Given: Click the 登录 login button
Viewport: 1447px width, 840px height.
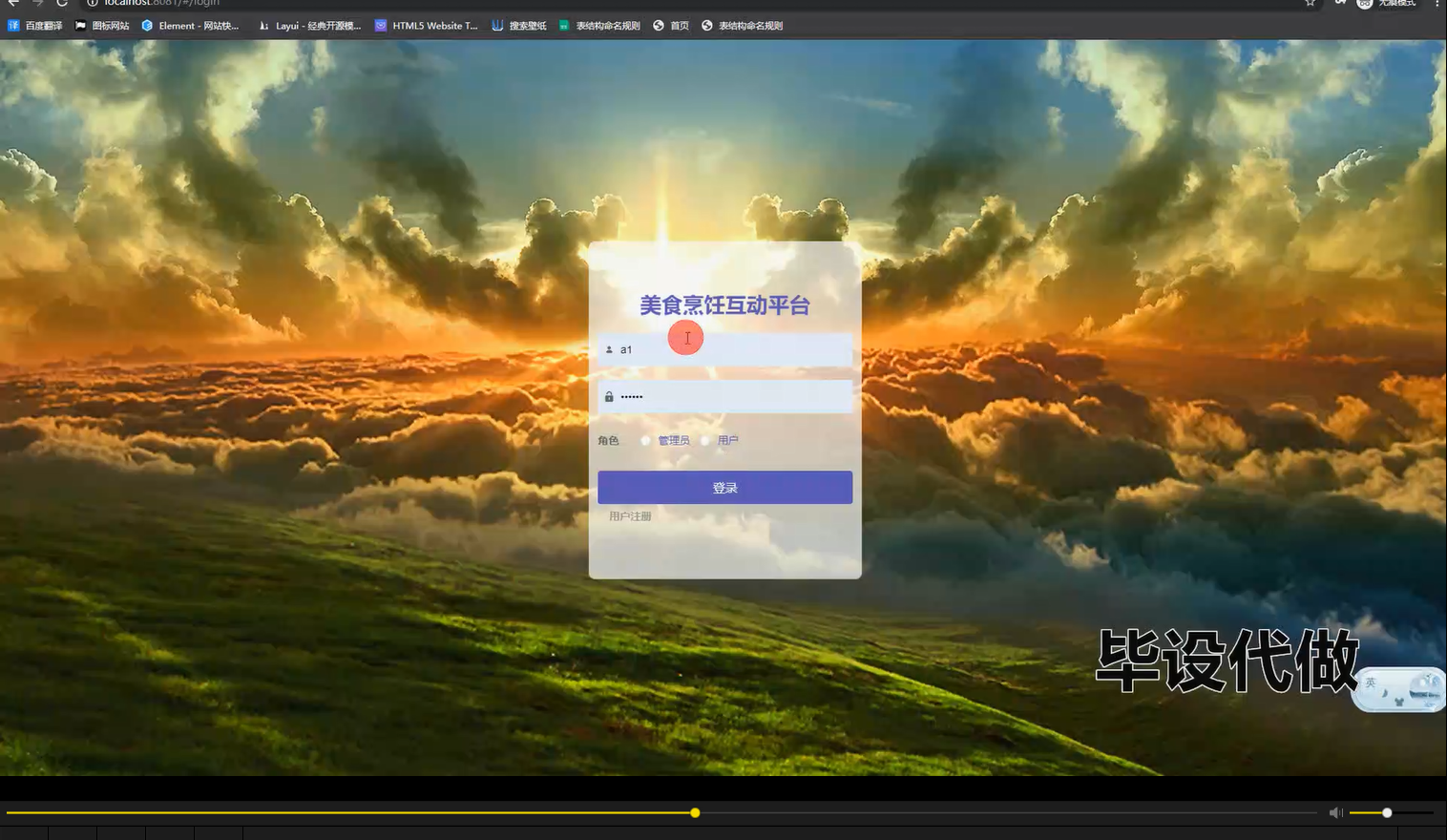Looking at the screenshot, I should click(724, 487).
